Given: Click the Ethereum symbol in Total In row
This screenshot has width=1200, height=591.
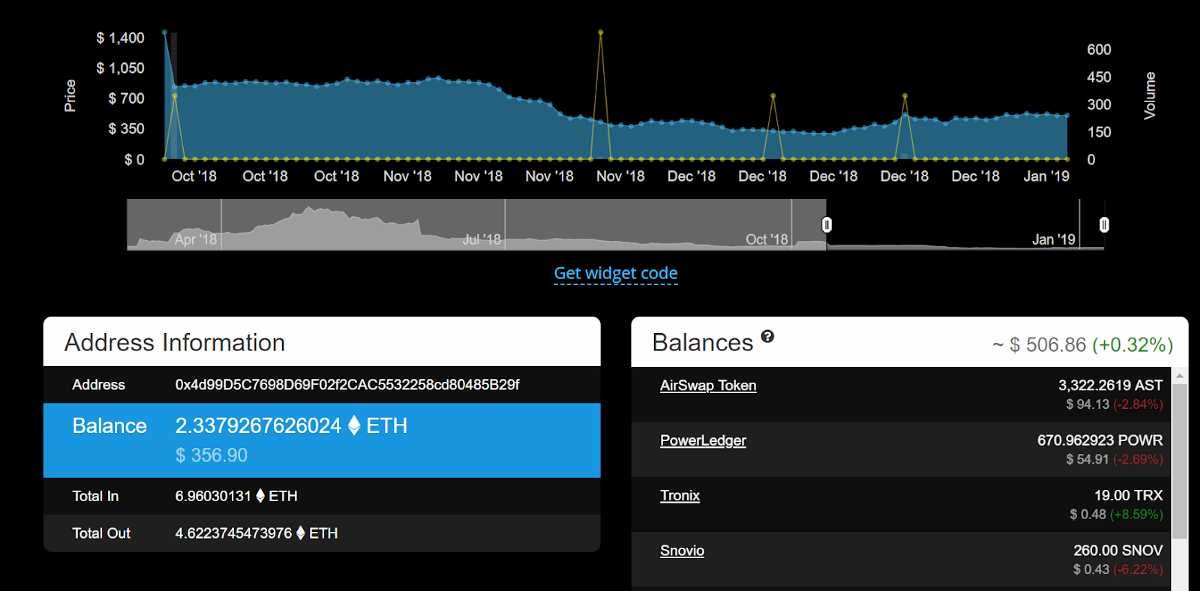Looking at the screenshot, I should coord(261,496).
